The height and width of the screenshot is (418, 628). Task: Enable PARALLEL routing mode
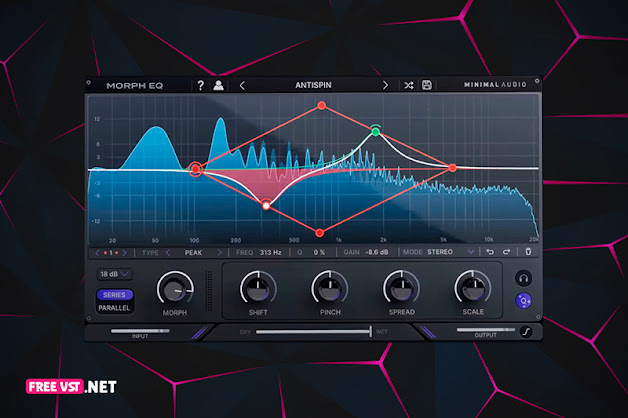pyautogui.click(x=114, y=308)
